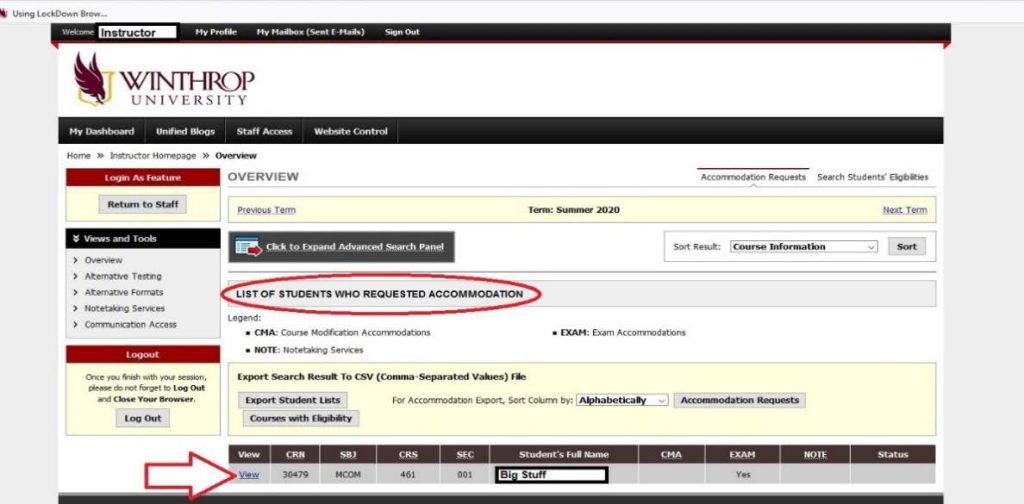
Task: Click the SEC column header
Action: click(x=465, y=454)
